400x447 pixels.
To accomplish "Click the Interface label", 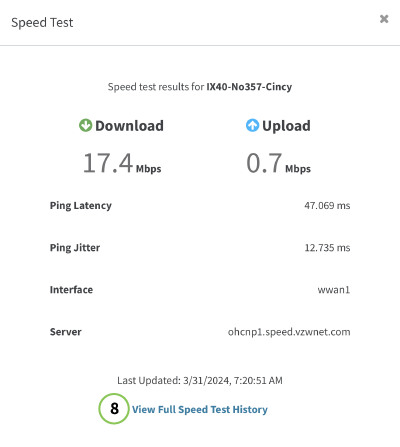I will (71, 290).
